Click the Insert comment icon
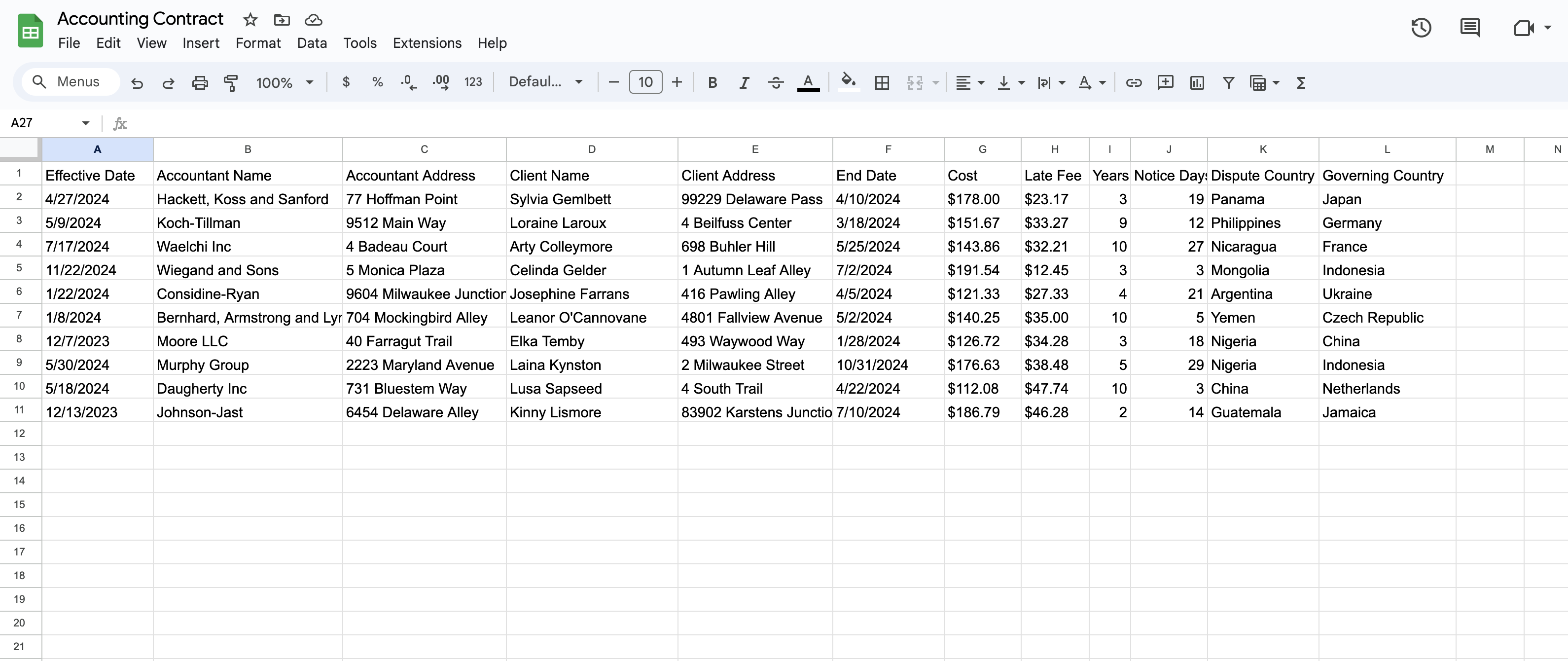Image resolution: width=1568 pixels, height=661 pixels. [x=1165, y=82]
